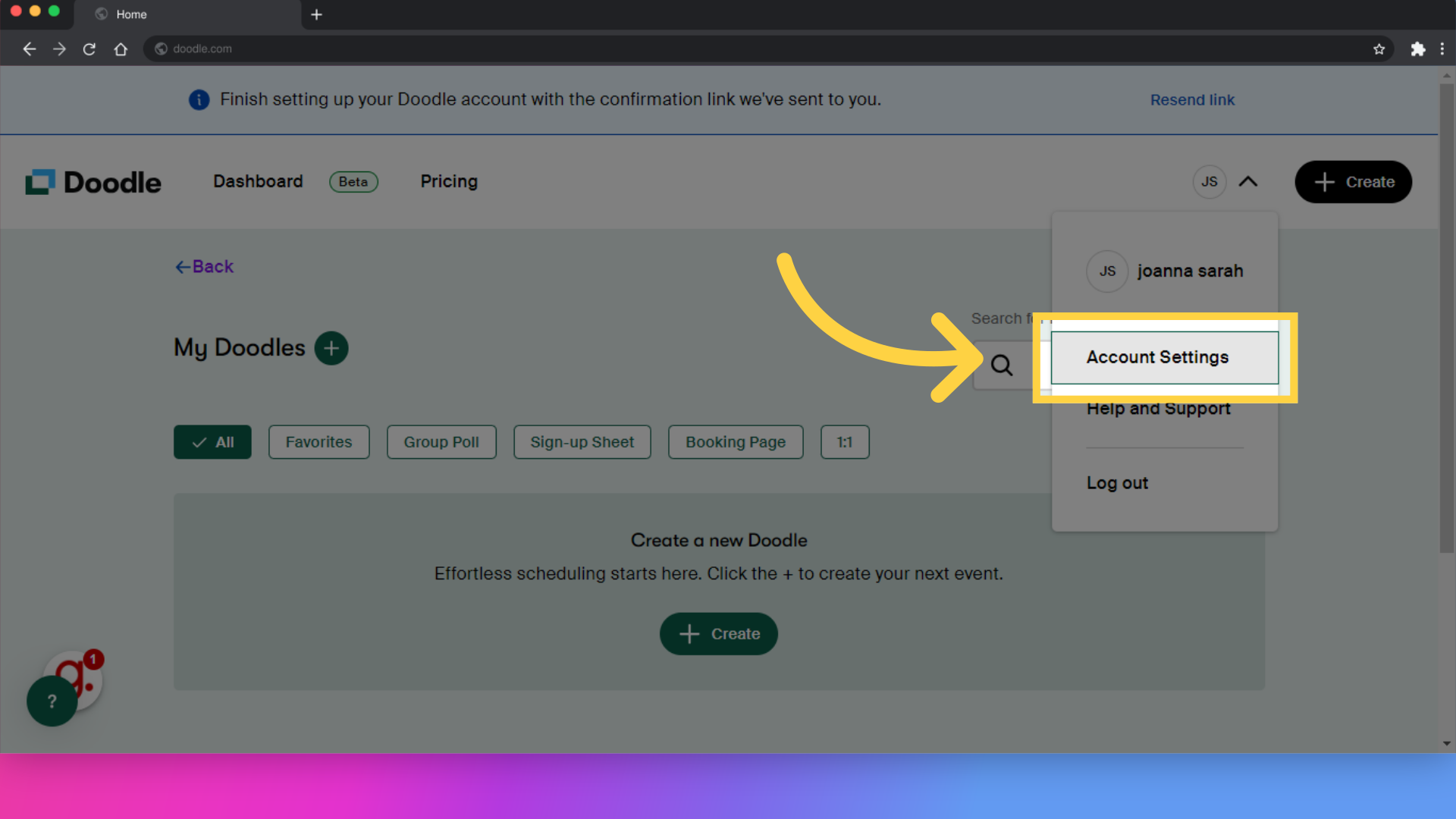The height and width of the screenshot is (819, 1456).
Task: Select Help and Support option
Action: [x=1157, y=408]
